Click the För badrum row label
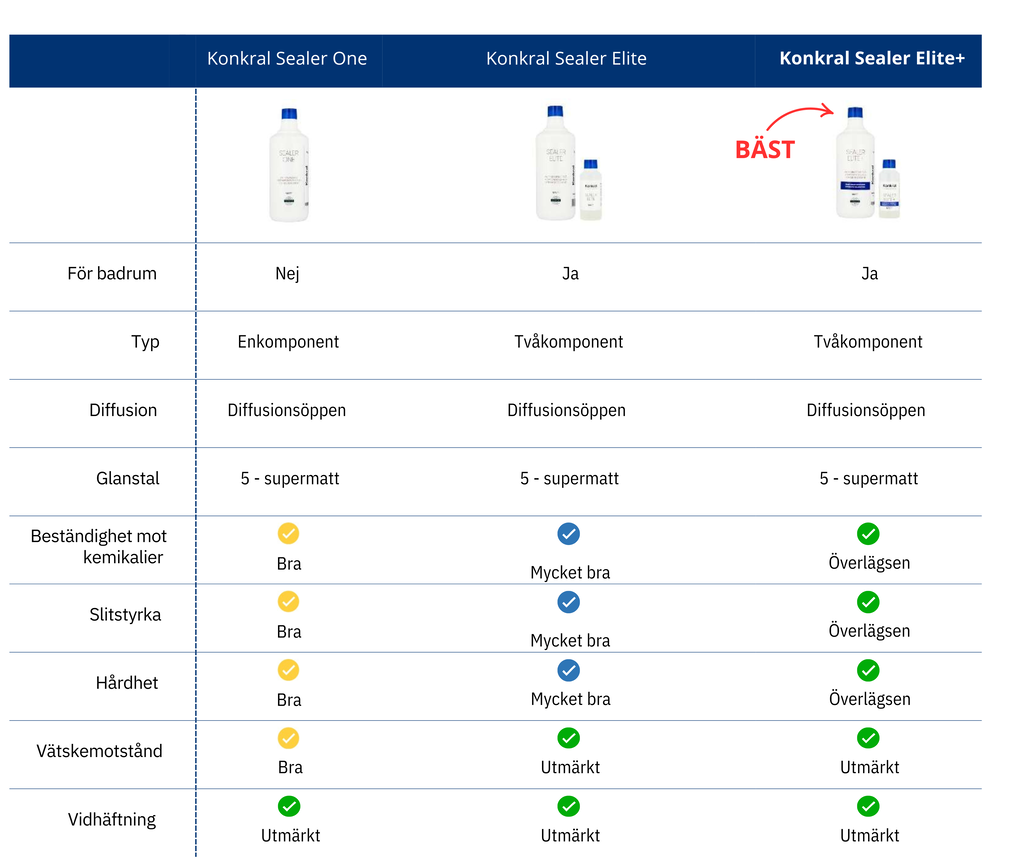The width and height of the screenshot is (1024, 866). pos(112,274)
